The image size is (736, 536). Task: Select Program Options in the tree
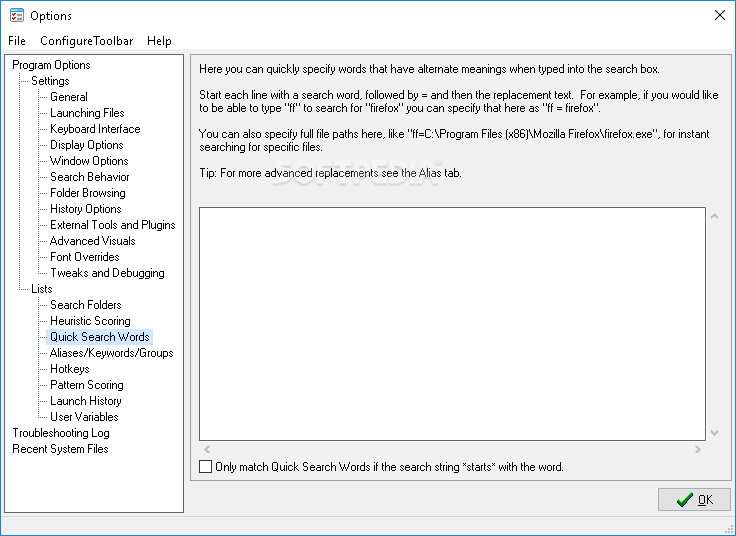coord(51,65)
